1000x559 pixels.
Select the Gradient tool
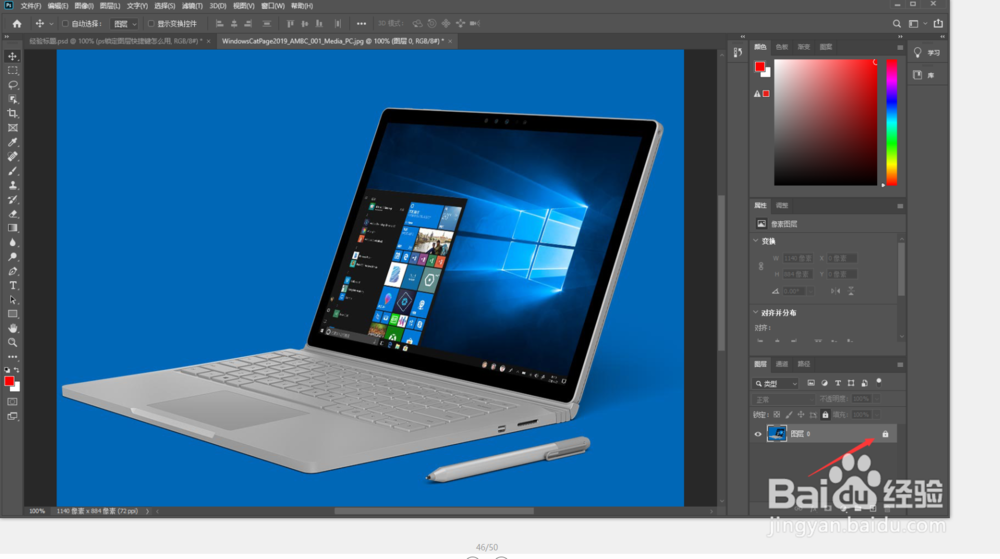click(12, 228)
